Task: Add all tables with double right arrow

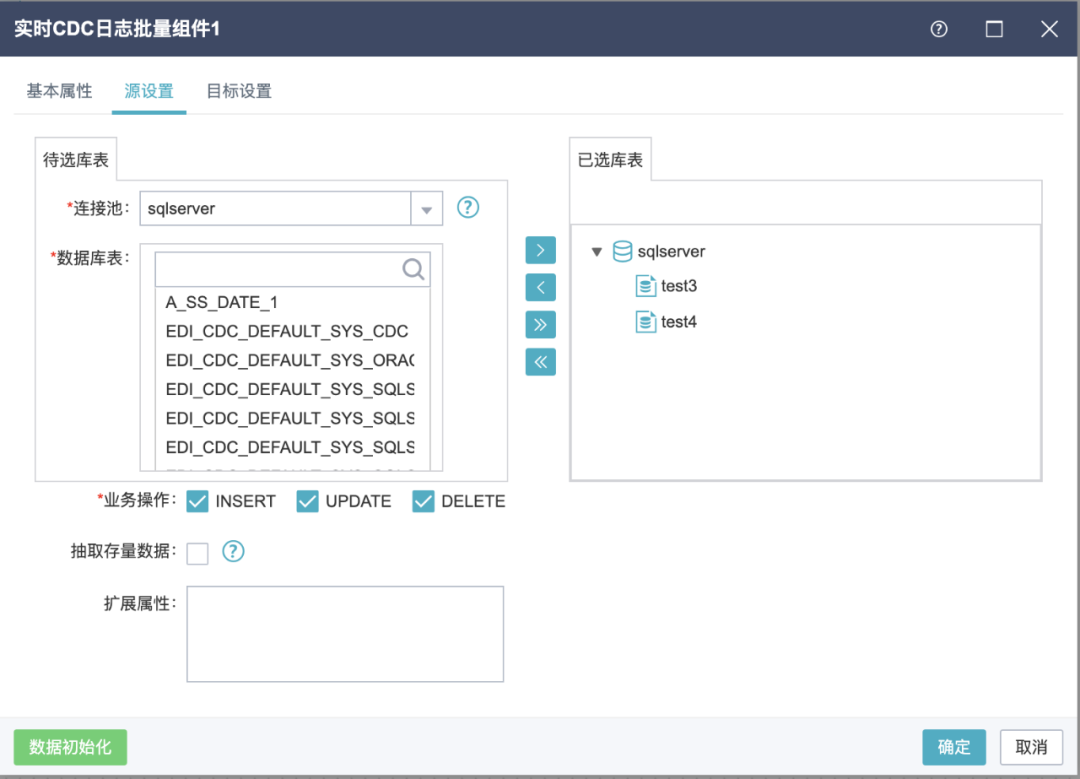Action: point(540,325)
